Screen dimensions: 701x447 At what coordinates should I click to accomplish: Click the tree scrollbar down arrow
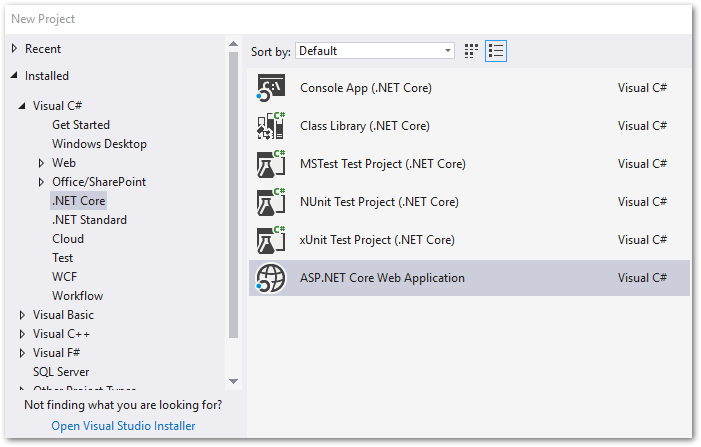pos(234,381)
